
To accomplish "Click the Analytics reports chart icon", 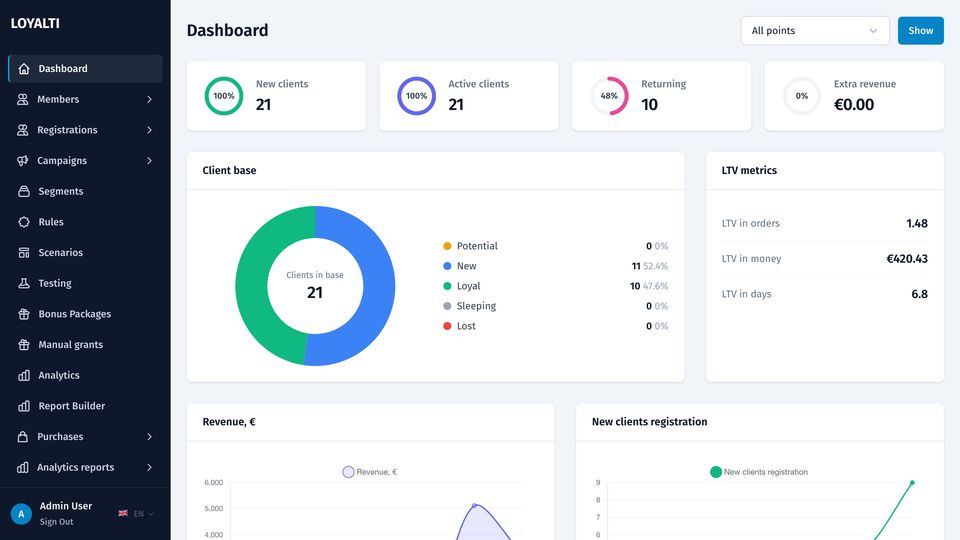I will [x=23, y=467].
